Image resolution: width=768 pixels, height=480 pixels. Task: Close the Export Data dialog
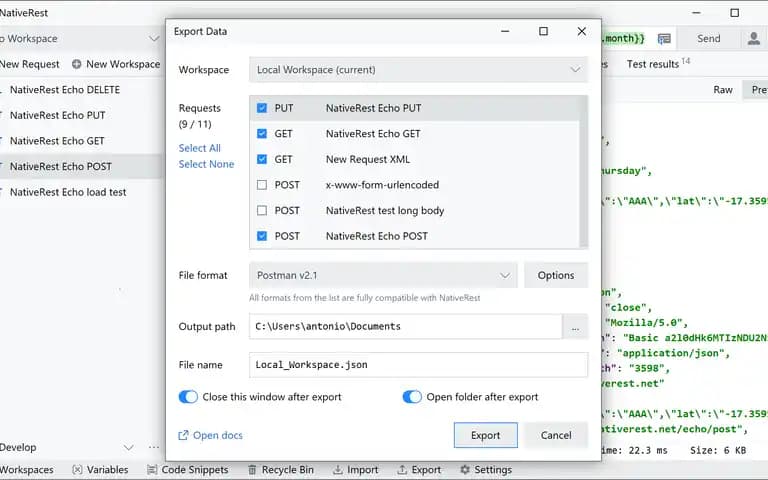[x=581, y=31]
